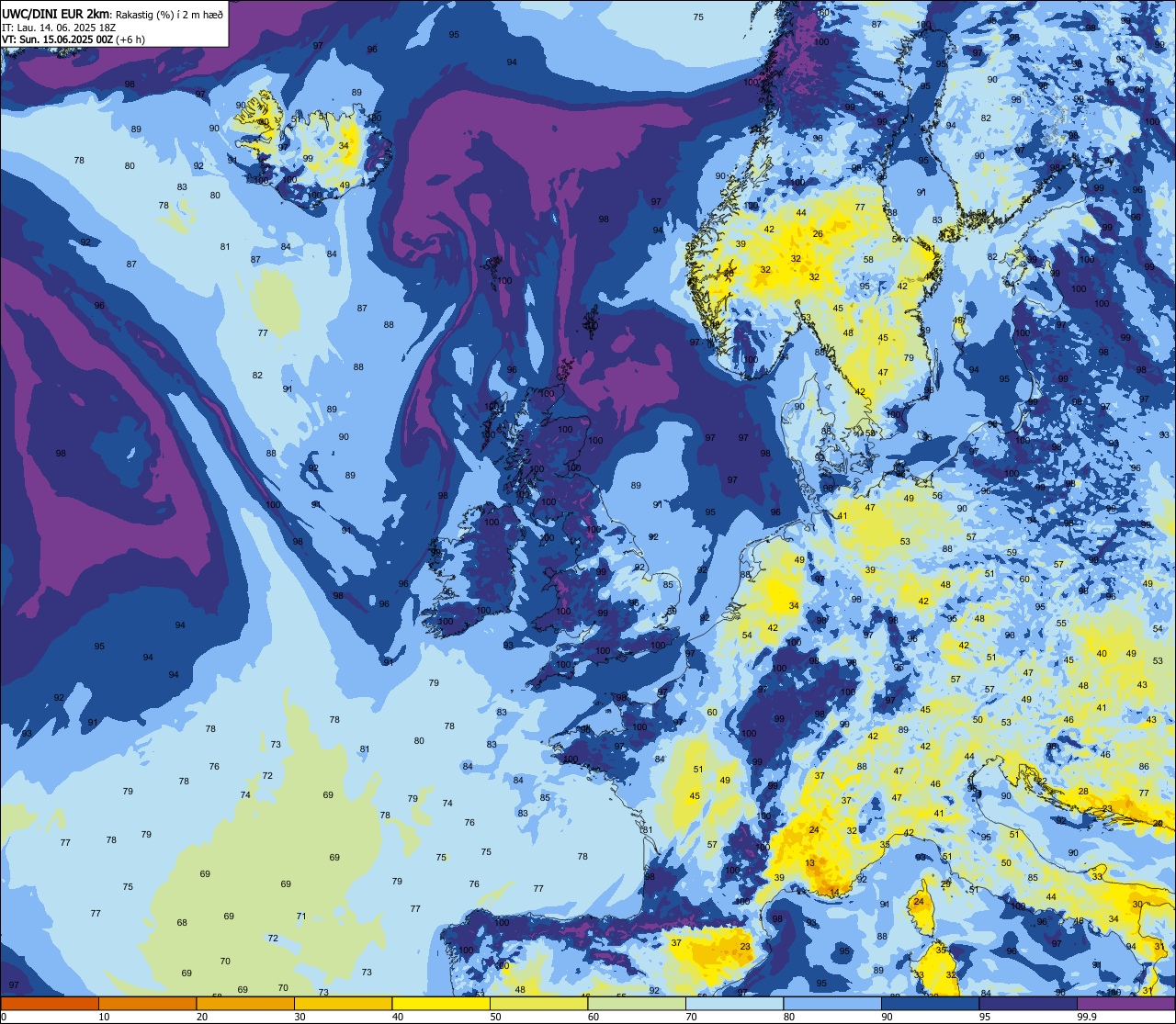Select the 60–70 light green legend segment
The width and height of the screenshot is (1176, 1024).
click(637, 1003)
